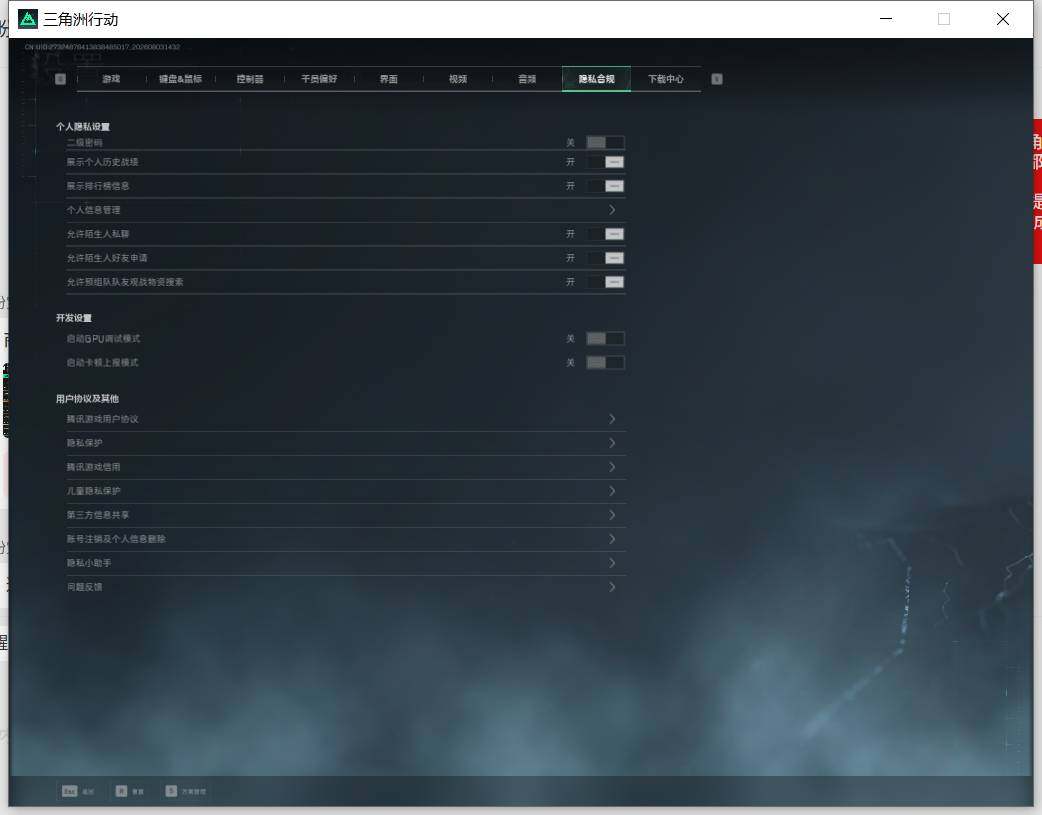Expand 账号注销及个人信息删除 arrow
This screenshot has width=1042, height=815.
(612, 538)
